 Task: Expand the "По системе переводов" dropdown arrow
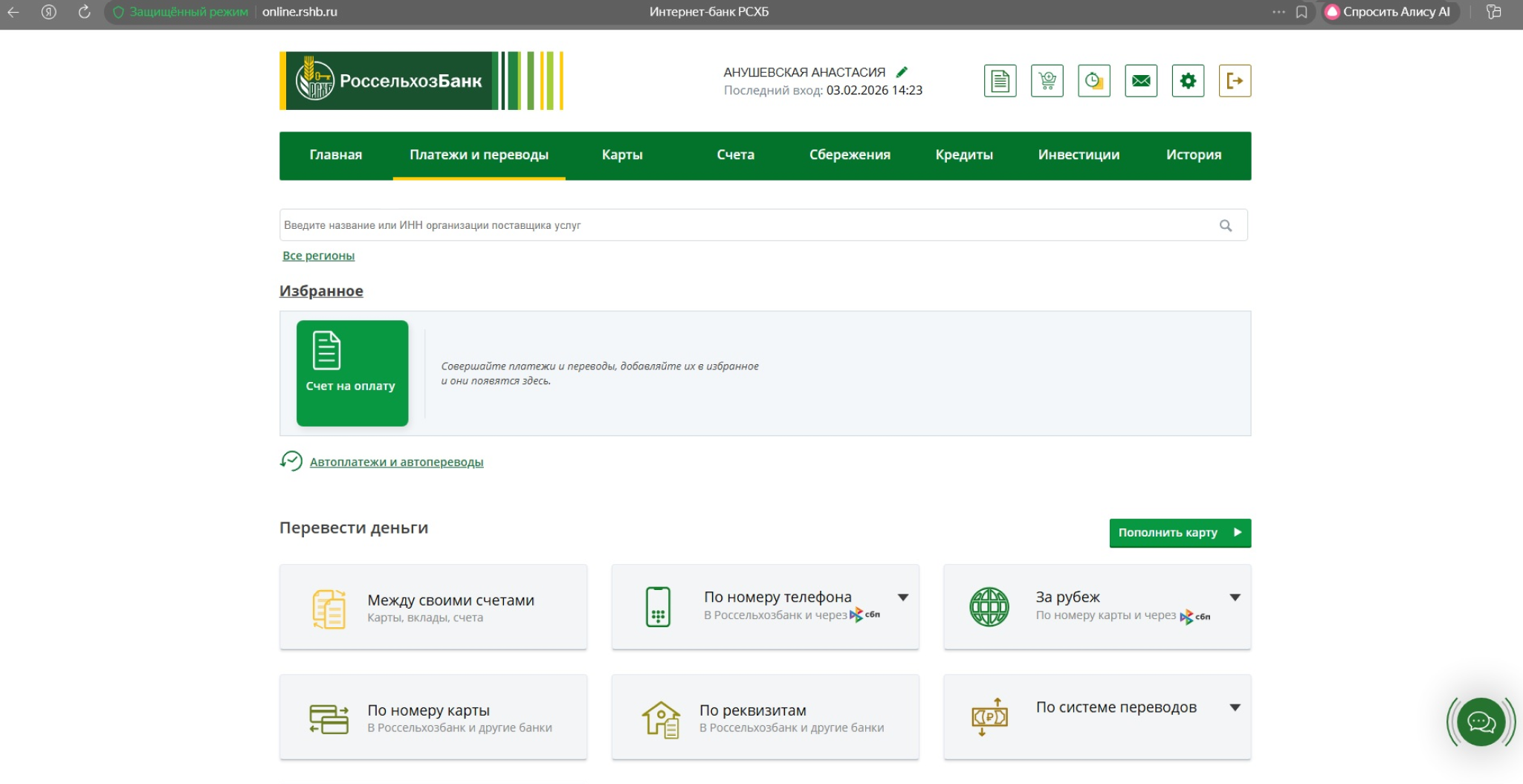tap(1235, 707)
